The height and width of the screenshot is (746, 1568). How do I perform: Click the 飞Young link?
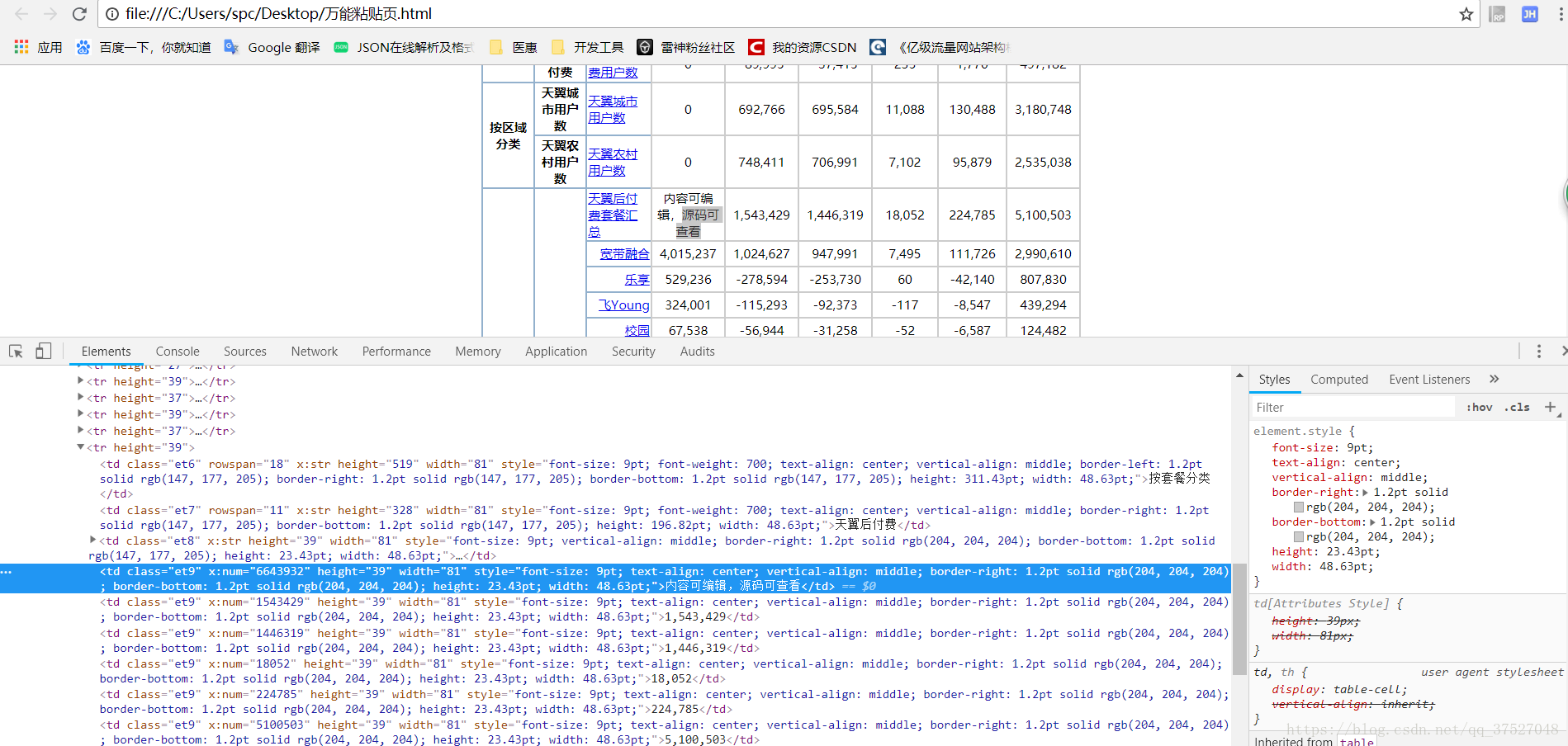[624, 305]
